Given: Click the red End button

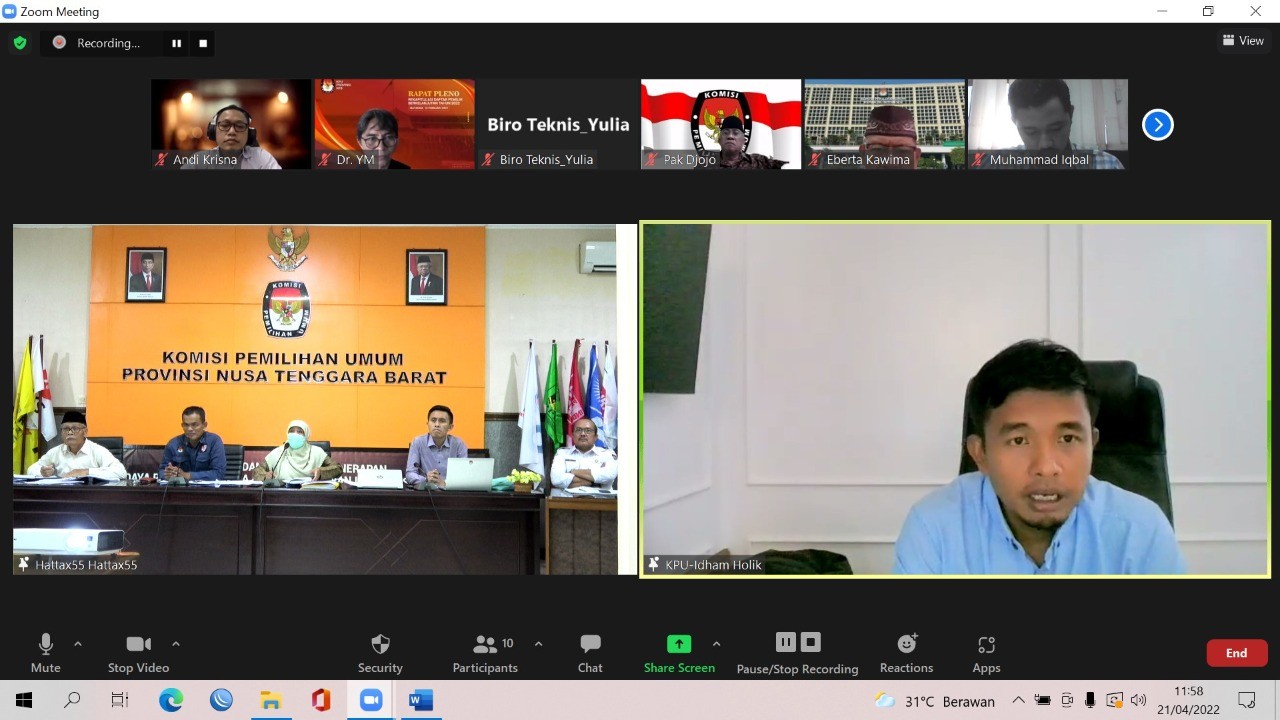Looking at the screenshot, I should click(1236, 653).
